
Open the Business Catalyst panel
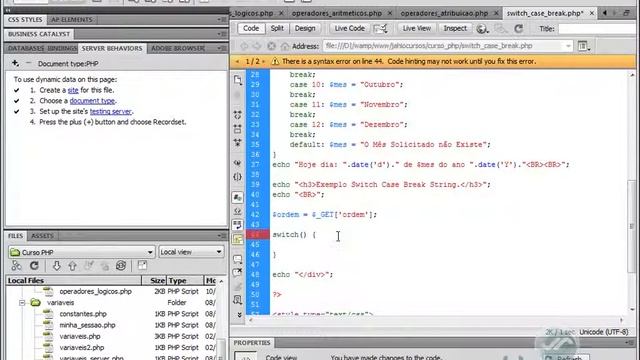tap(39, 34)
